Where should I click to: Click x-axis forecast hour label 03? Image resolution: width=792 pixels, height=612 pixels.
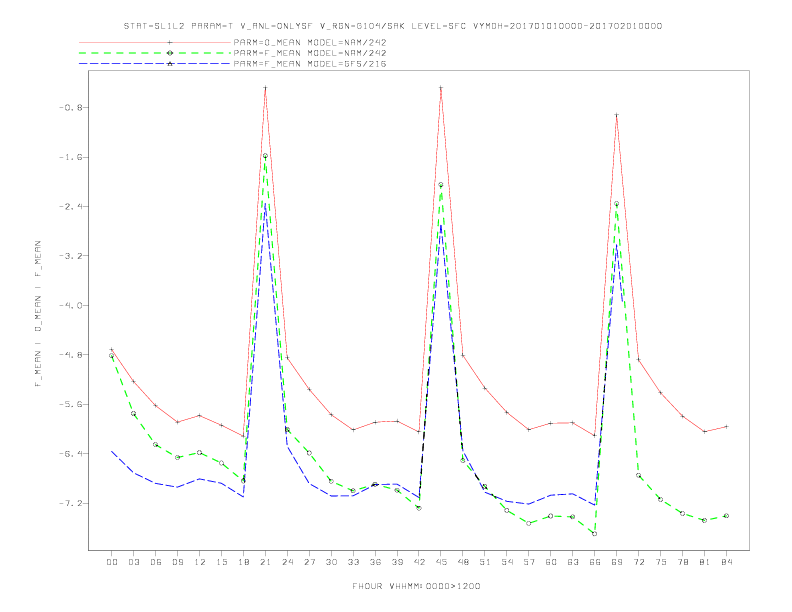133,562
